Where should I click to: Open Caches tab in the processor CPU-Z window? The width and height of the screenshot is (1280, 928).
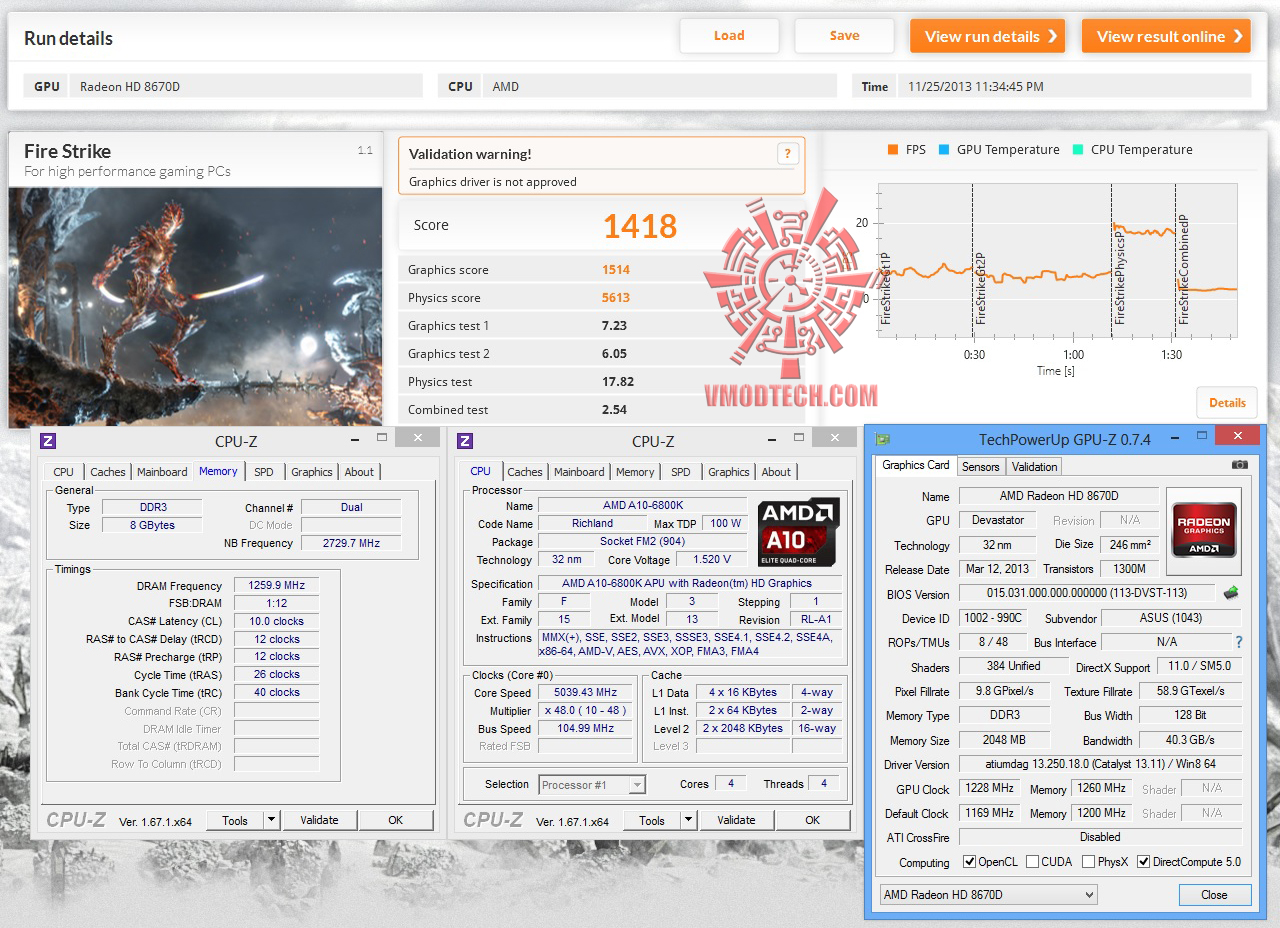pyautogui.click(x=524, y=472)
